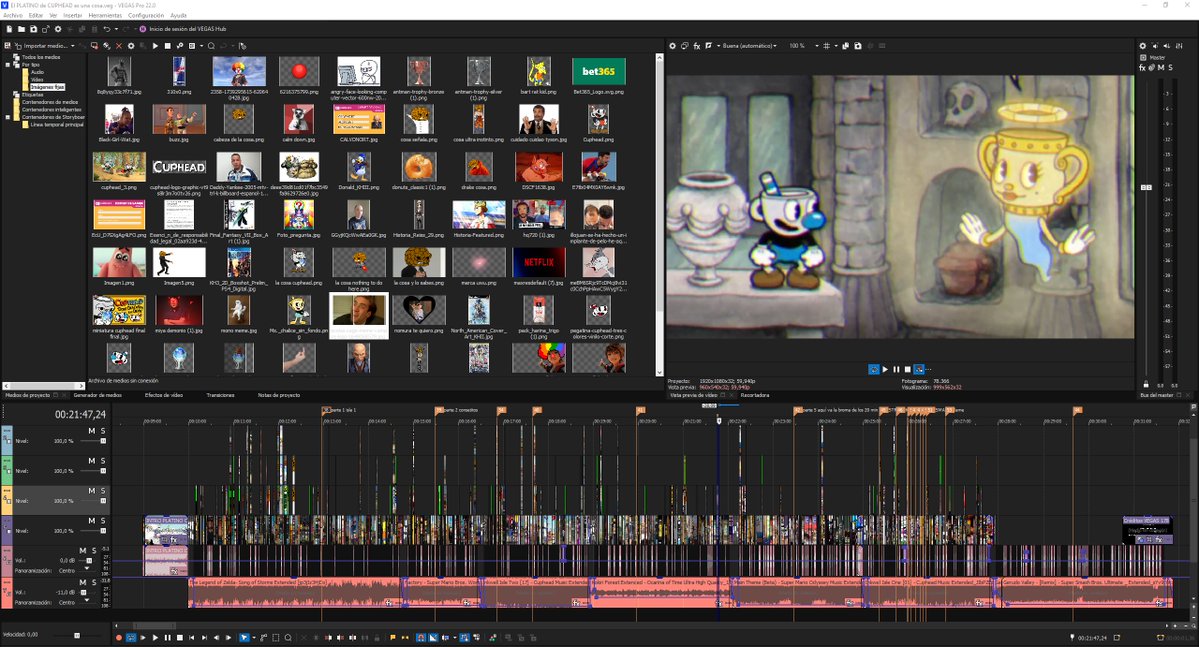Open master bus properties with the gear icon
The height and width of the screenshot is (647, 1199).
1142,46
